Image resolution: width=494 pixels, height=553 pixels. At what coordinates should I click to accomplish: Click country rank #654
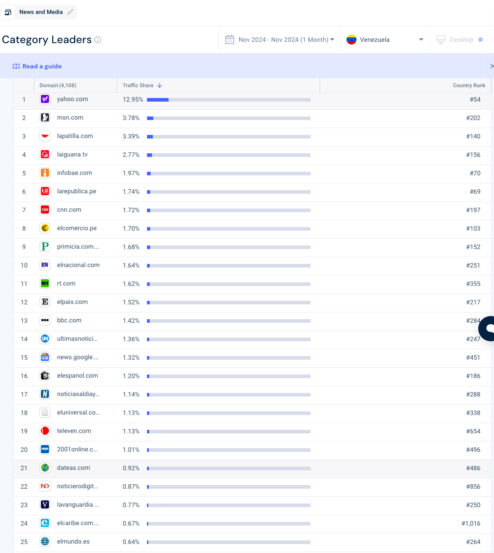[x=473, y=431]
